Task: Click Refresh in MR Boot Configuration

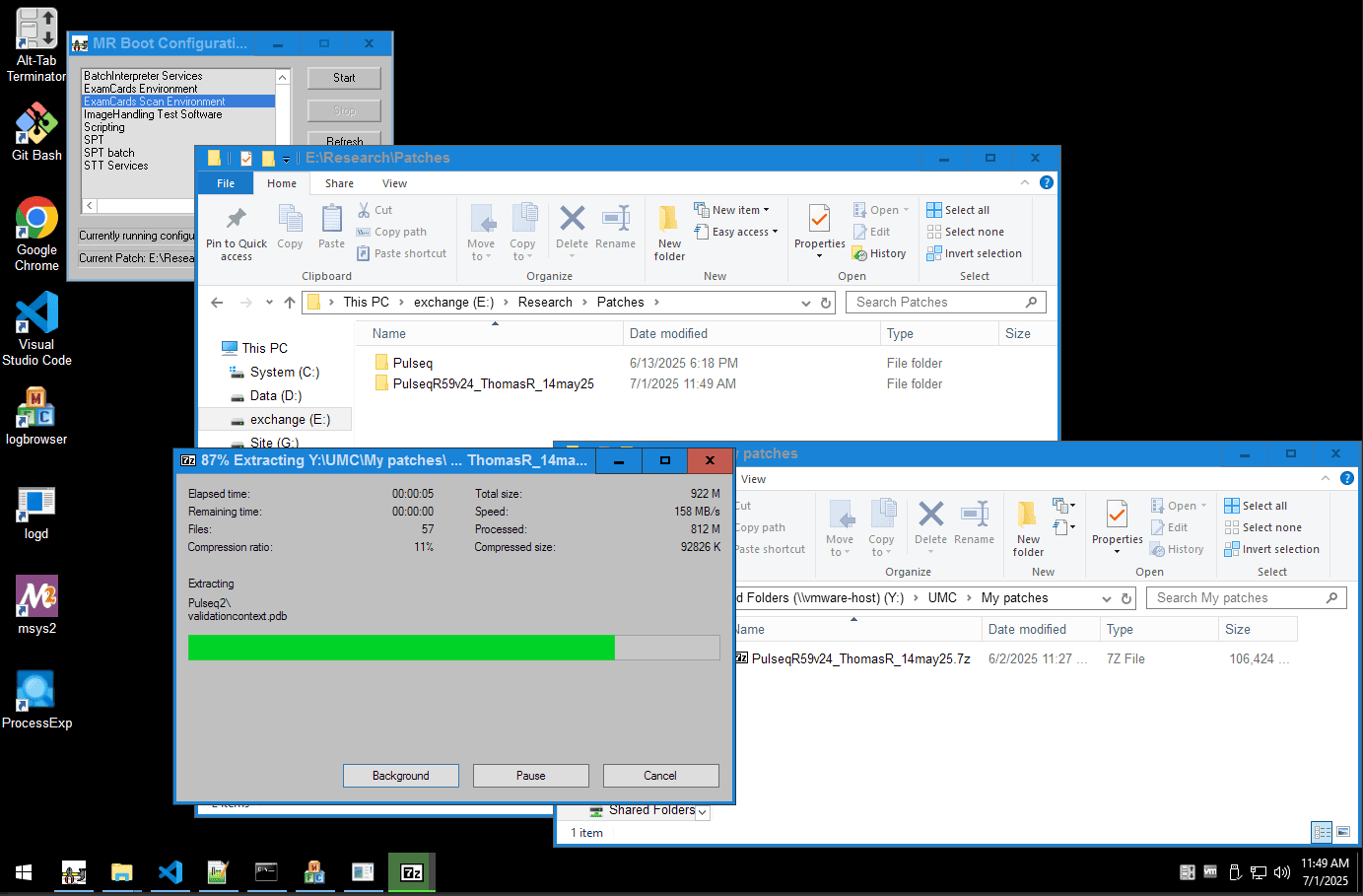Action: [x=344, y=140]
